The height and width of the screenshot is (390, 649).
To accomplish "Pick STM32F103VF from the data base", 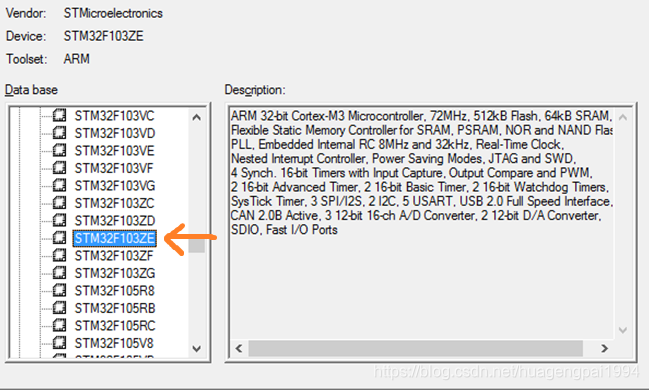I will (114, 169).
